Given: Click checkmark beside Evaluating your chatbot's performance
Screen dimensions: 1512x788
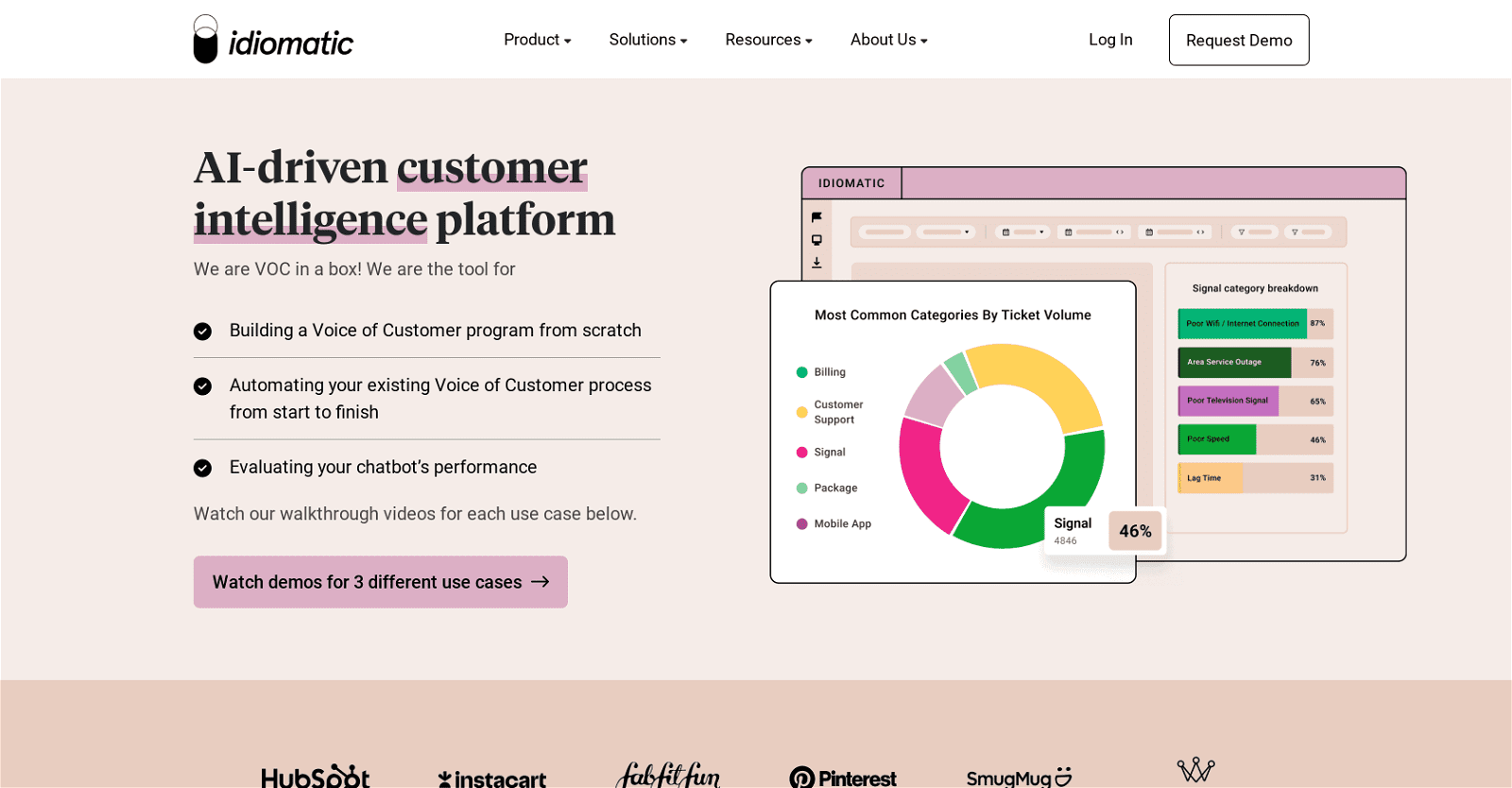Looking at the screenshot, I should point(202,468).
